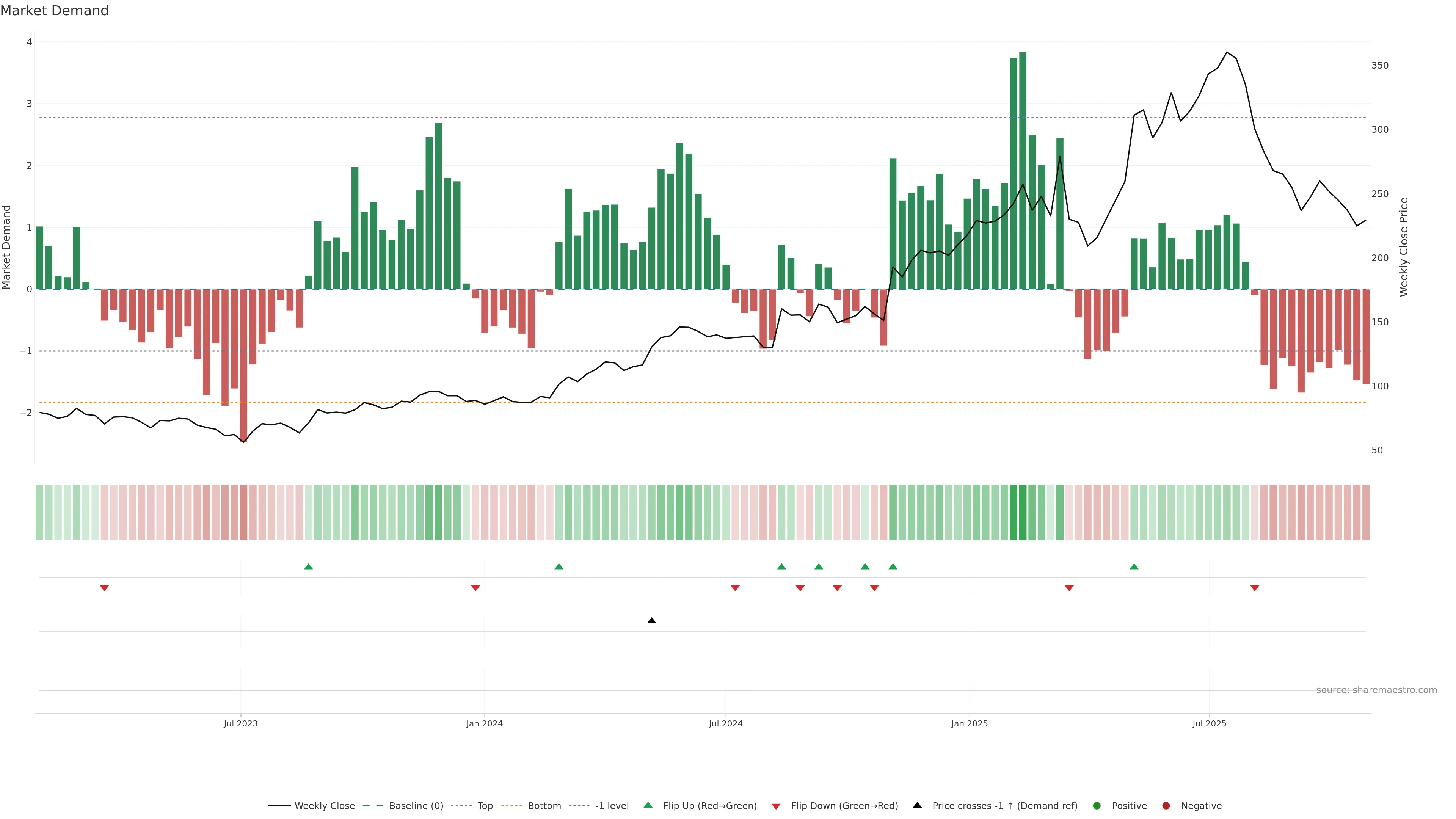
Task: Click the first green flip-up triangle marker
Action: click(309, 567)
